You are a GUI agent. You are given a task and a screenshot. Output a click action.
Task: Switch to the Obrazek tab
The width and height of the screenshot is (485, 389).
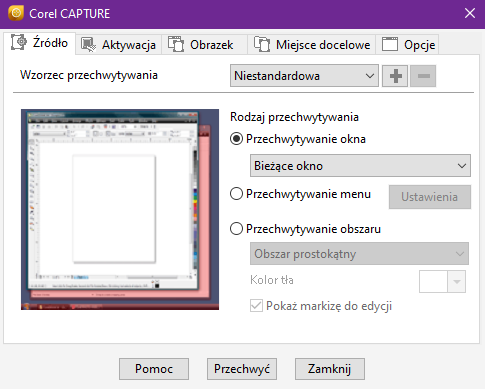click(x=204, y=45)
